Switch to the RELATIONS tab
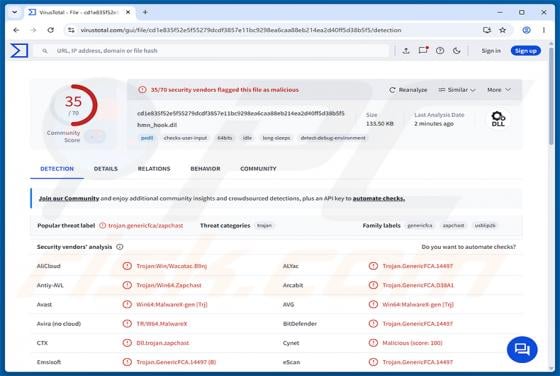The width and height of the screenshot is (560, 376). coord(154,169)
